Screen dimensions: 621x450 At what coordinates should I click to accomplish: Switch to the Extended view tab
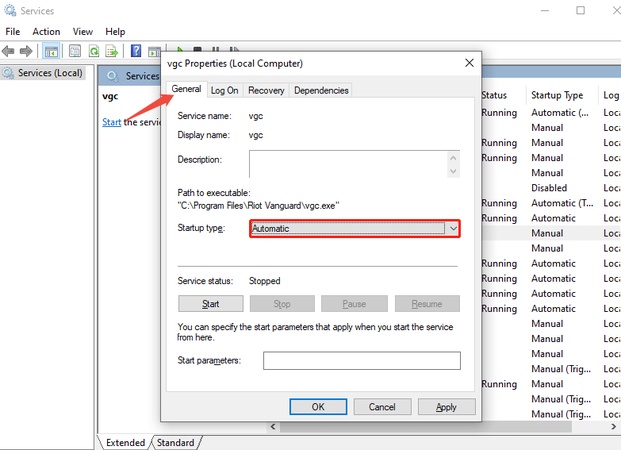(x=125, y=442)
